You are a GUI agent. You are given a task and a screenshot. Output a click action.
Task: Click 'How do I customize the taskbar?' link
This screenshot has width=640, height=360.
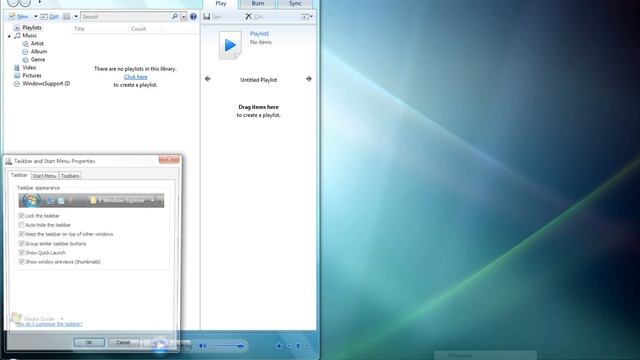49,324
